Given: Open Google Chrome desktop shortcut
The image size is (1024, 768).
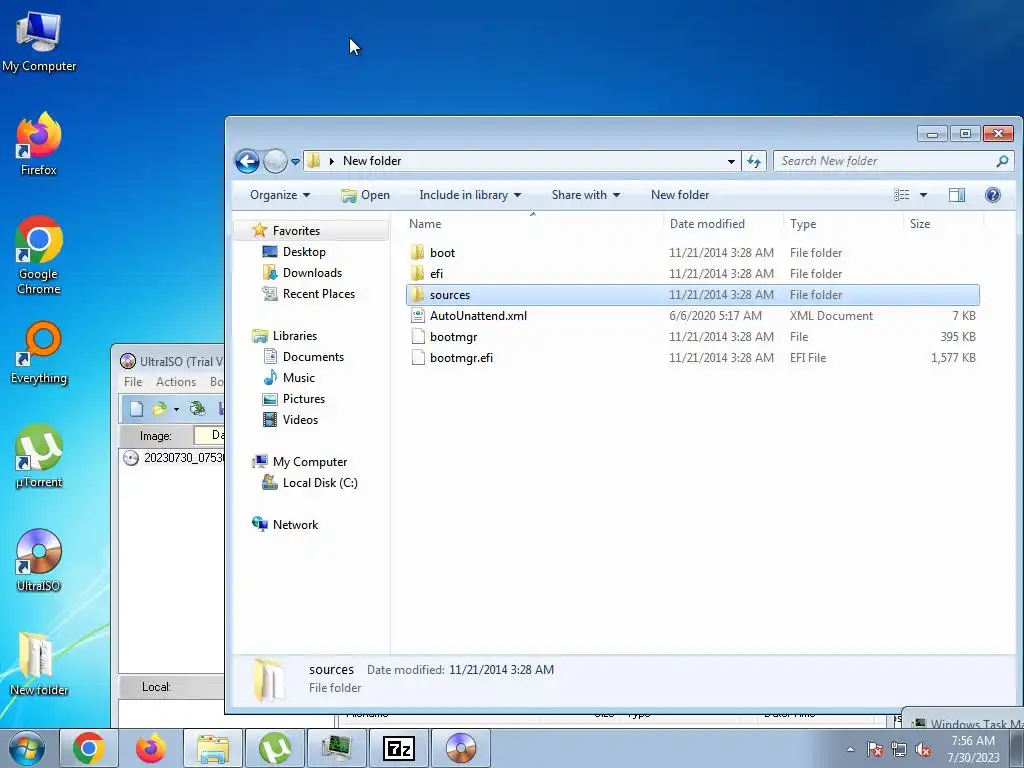Looking at the screenshot, I should pyautogui.click(x=39, y=255).
